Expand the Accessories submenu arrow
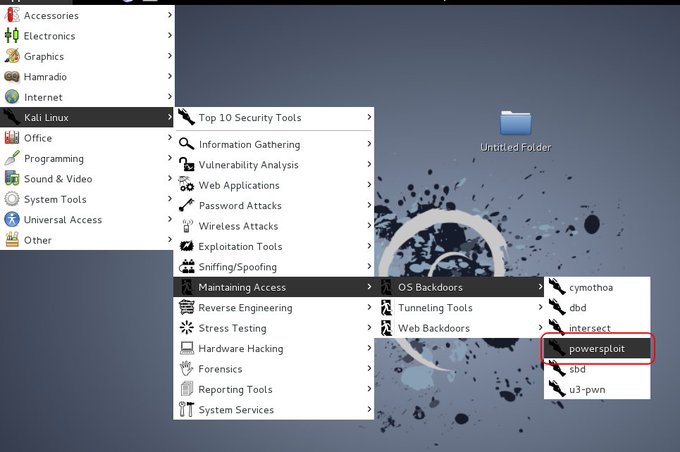Viewport: 680px width, 452px height. pyautogui.click(x=170, y=15)
